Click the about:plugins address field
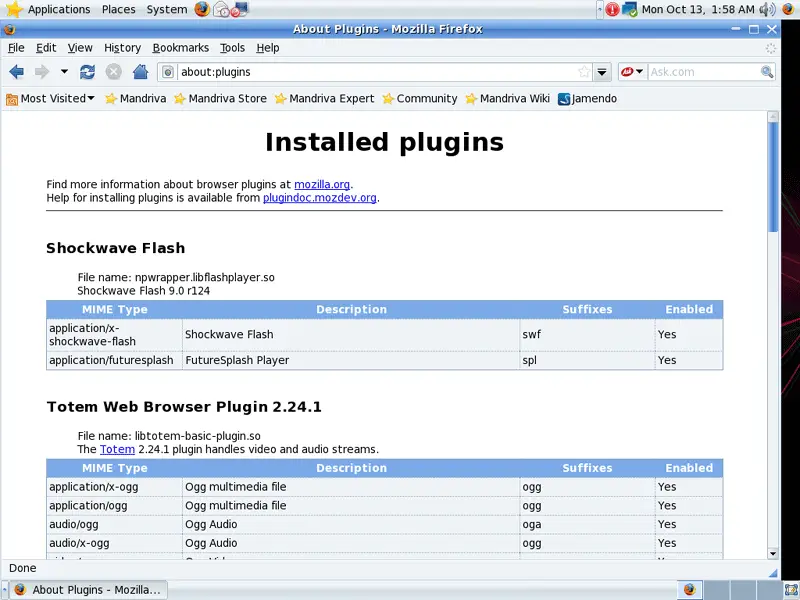 pyautogui.click(x=378, y=72)
